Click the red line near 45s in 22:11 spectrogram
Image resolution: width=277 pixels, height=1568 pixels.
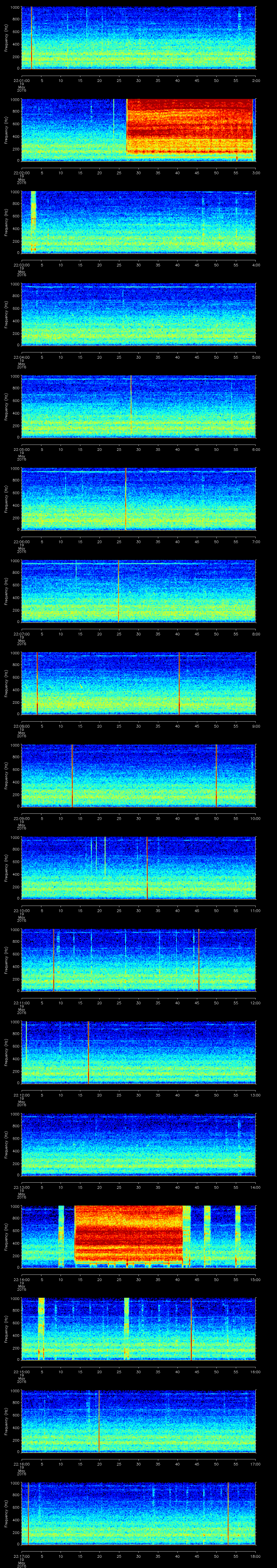click(x=199, y=960)
